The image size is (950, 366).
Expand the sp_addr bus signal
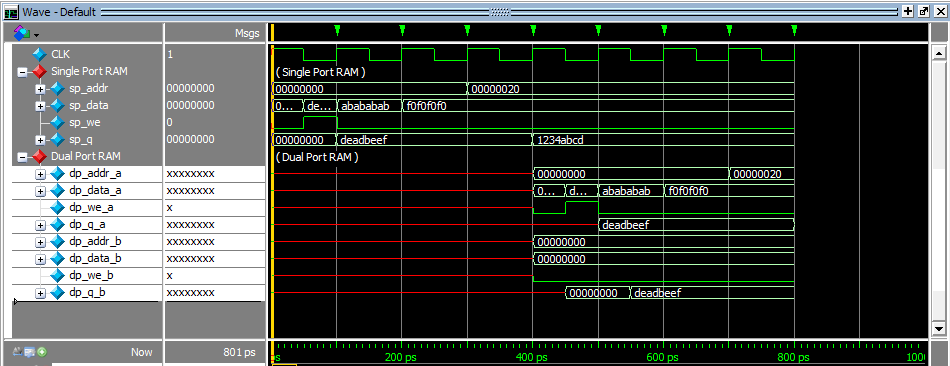click(x=41, y=89)
